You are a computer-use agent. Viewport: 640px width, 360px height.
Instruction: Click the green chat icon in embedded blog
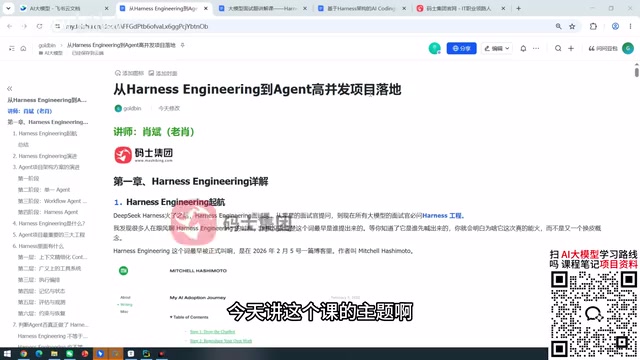coord(123,271)
